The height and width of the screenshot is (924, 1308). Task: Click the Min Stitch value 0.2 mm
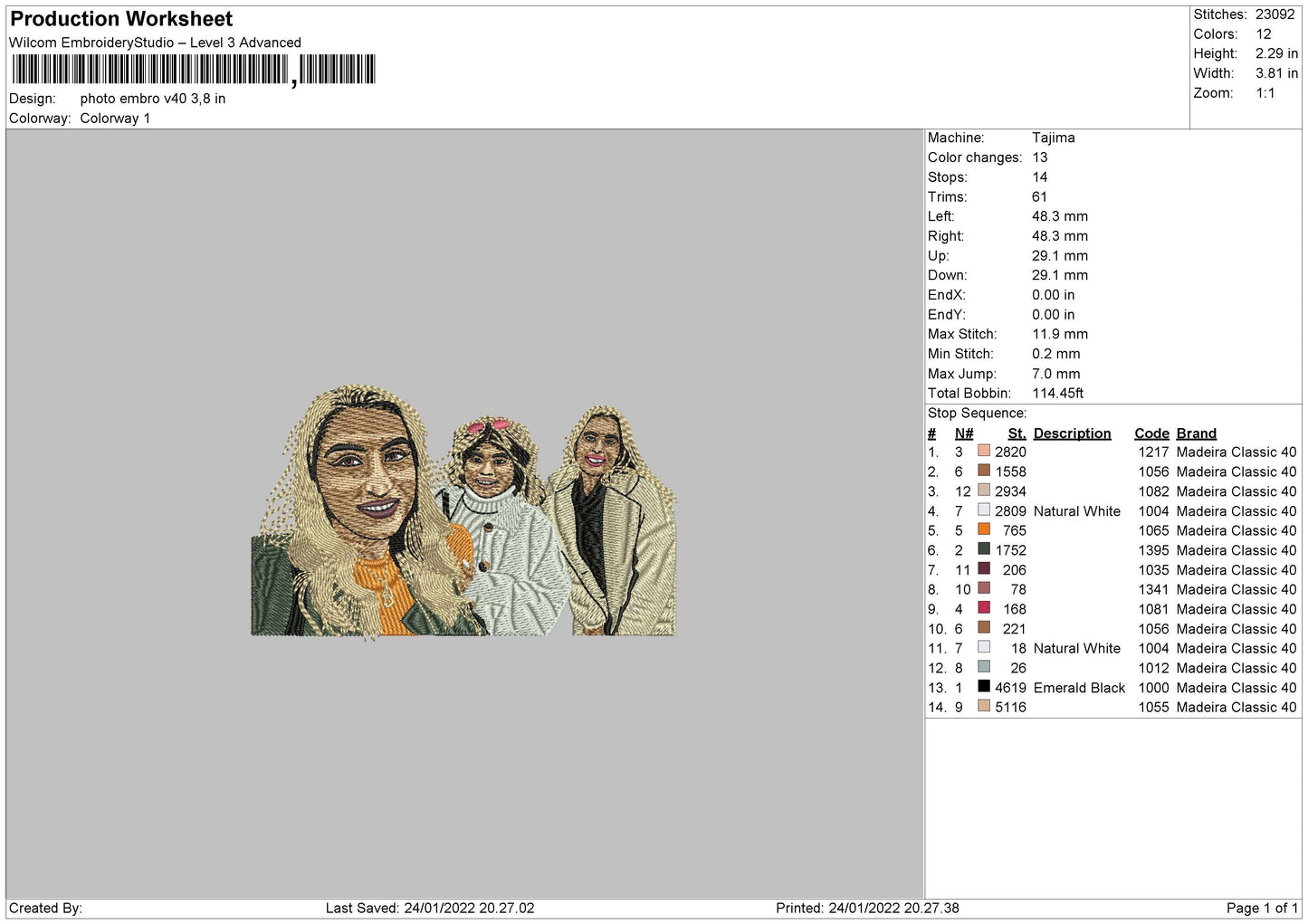click(x=1056, y=354)
